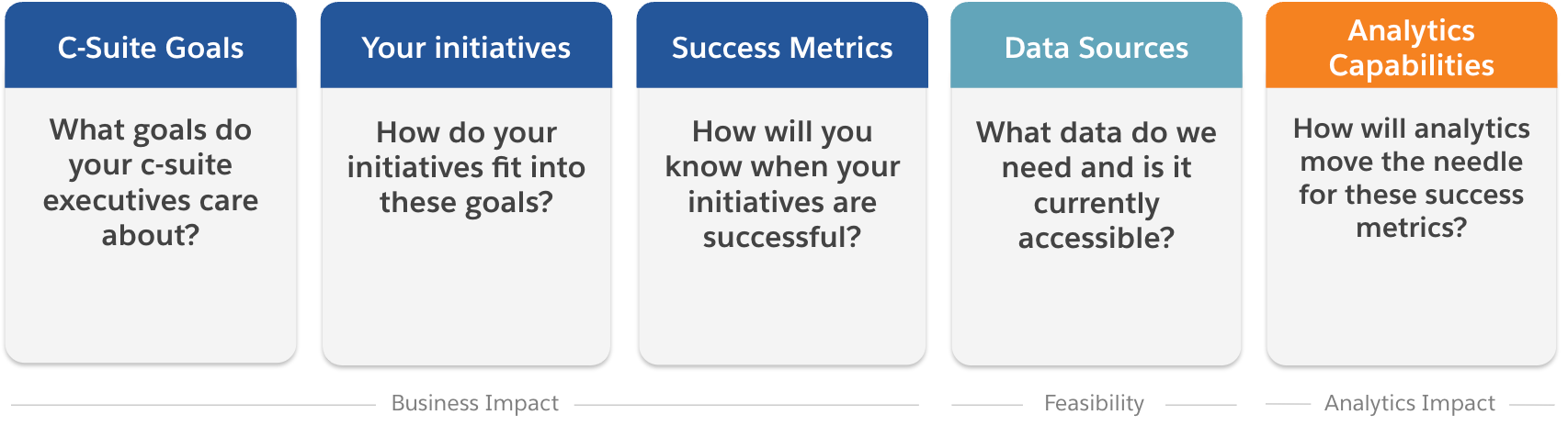Image resolution: width=1568 pixels, height=426 pixels.
Task: Click the line left of Analytics Impact
Action: coord(1288,404)
